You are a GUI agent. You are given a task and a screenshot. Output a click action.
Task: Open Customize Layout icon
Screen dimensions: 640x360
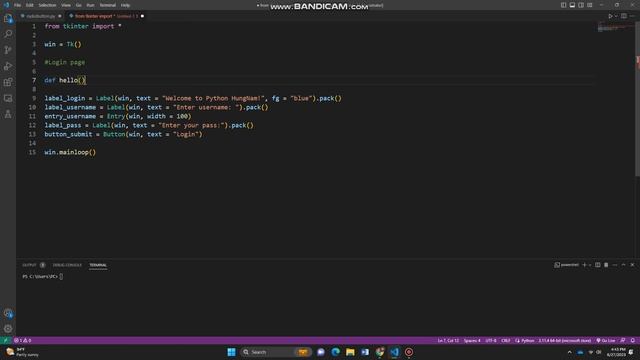click(590, 5)
